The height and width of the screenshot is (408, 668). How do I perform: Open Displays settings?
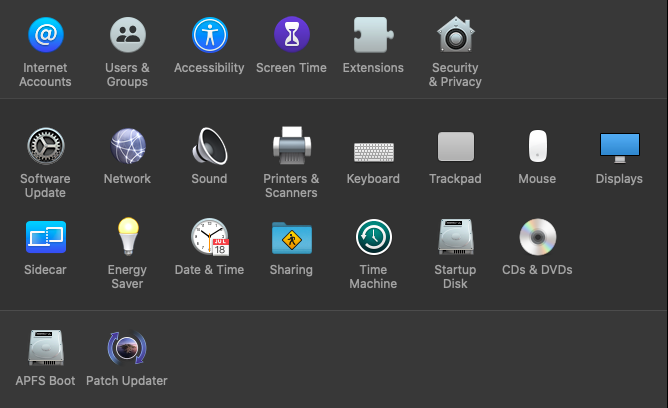(x=619, y=148)
